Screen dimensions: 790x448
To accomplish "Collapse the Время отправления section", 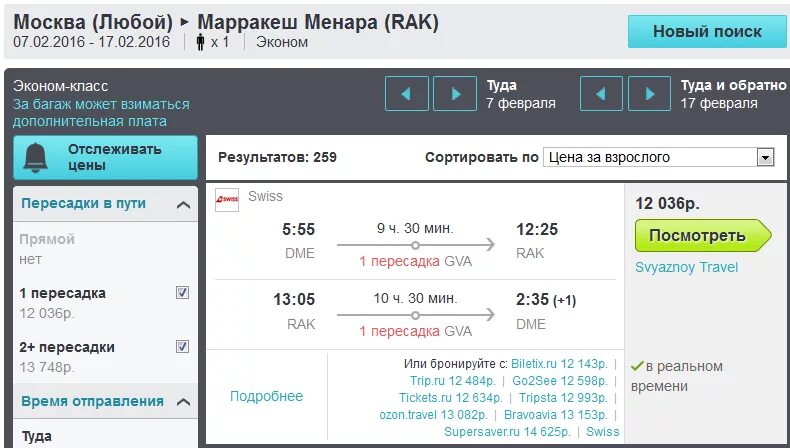I will pos(183,402).
